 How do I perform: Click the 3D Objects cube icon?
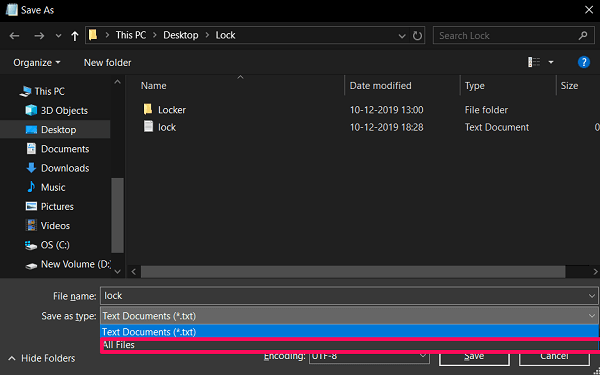31,110
